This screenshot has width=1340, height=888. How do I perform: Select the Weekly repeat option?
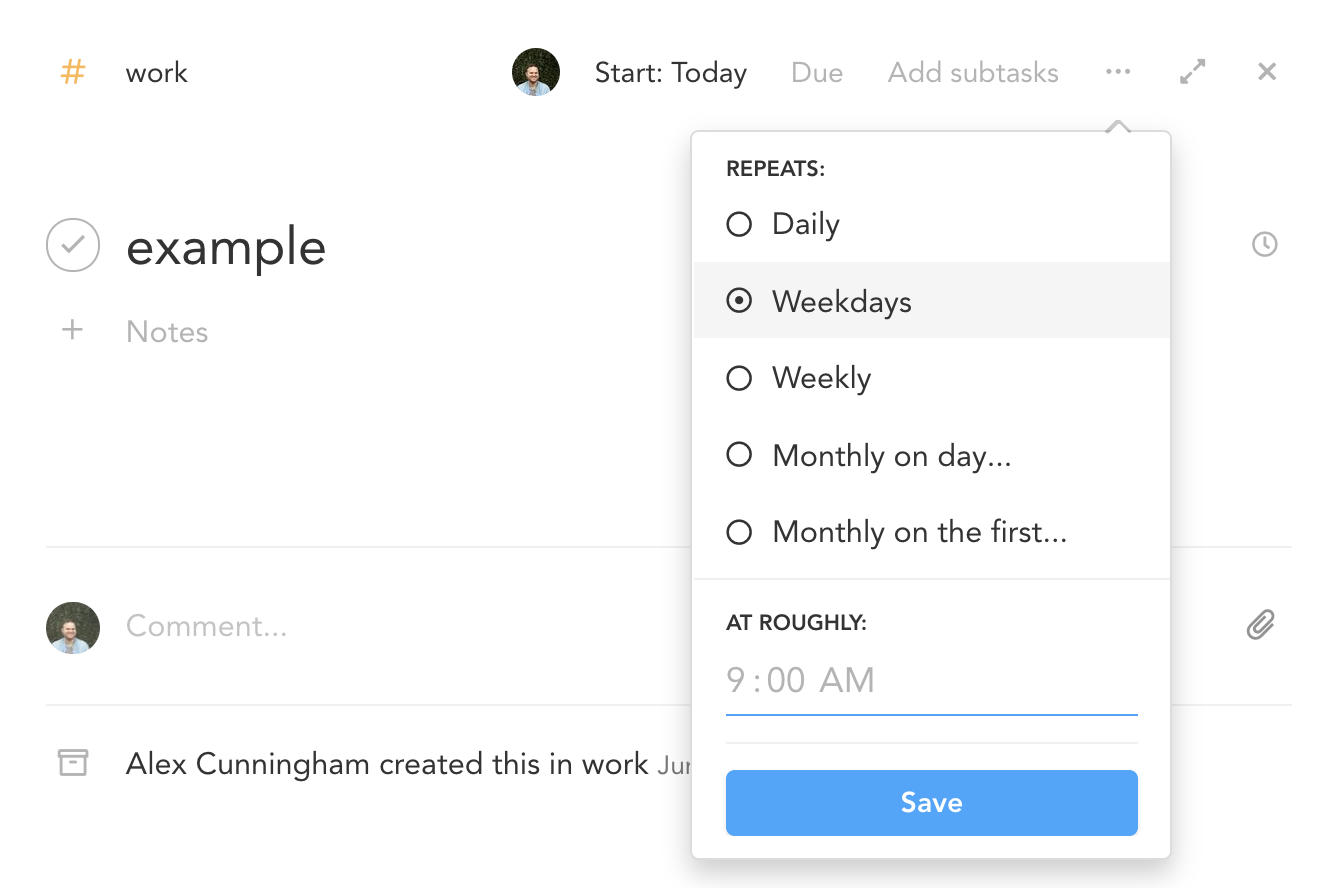coord(739,378)
